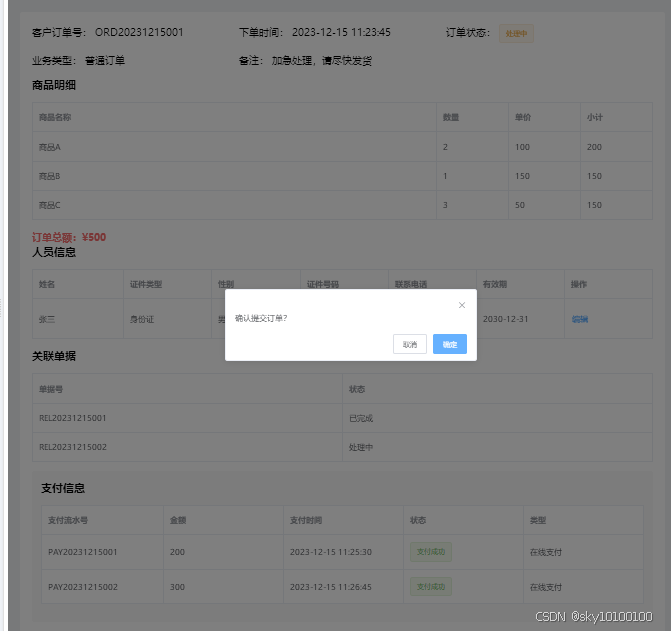Image resolution: width=671 pixels, height=631 pixels.
Task: Select document number REL20231215001
Action: point(73,418)
